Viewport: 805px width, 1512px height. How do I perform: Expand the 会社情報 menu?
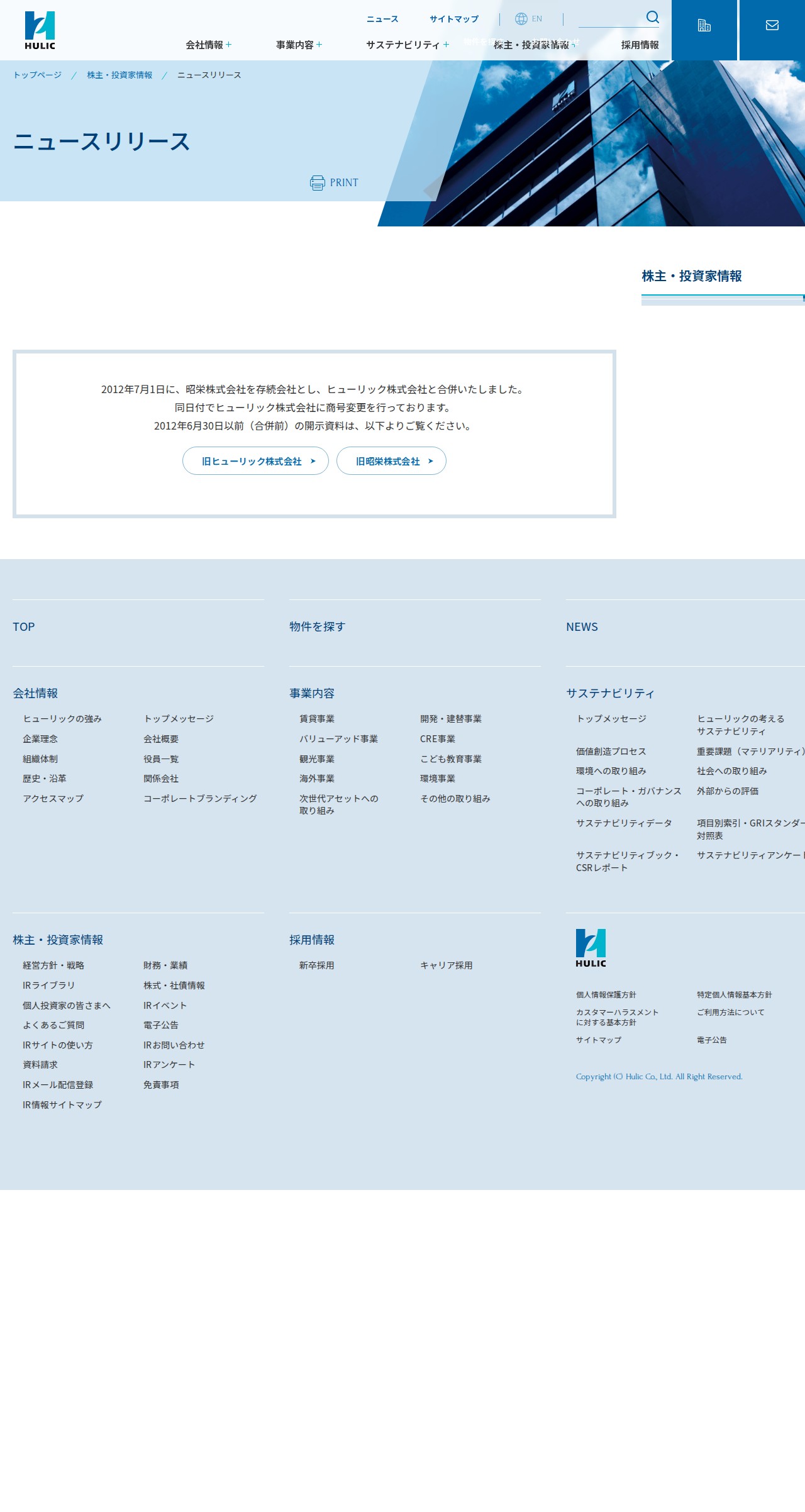coord(208,45)
